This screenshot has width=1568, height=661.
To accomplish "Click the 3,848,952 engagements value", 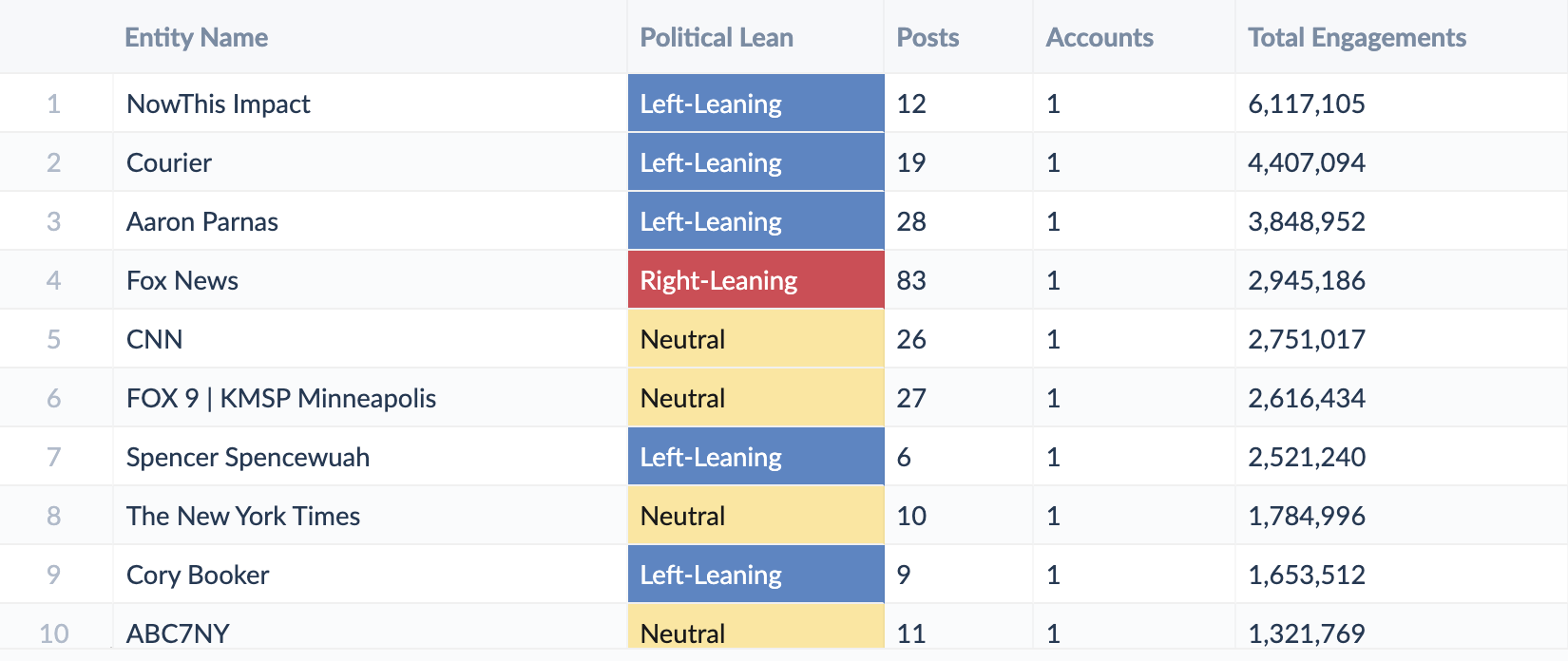I will point(1307,222).
